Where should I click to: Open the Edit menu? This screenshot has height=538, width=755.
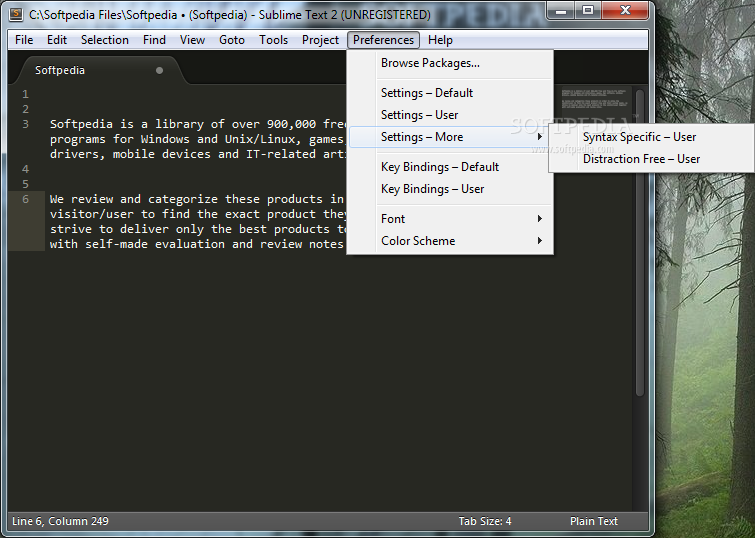(57, 40)
